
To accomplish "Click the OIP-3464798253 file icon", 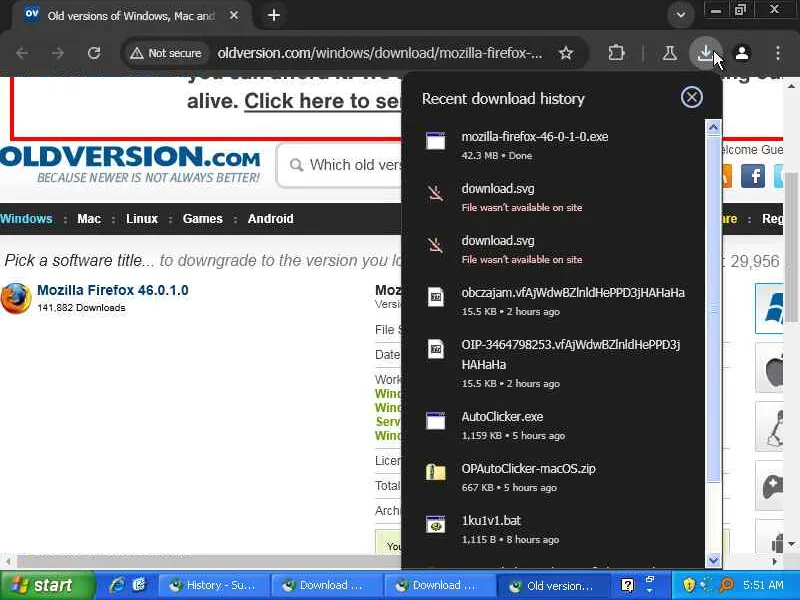I will [x=436, y=349].
